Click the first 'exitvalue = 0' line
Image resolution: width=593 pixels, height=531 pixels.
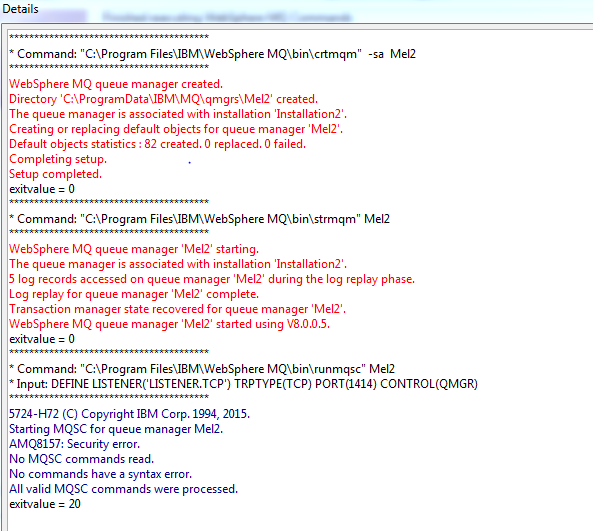click(42, 189)
